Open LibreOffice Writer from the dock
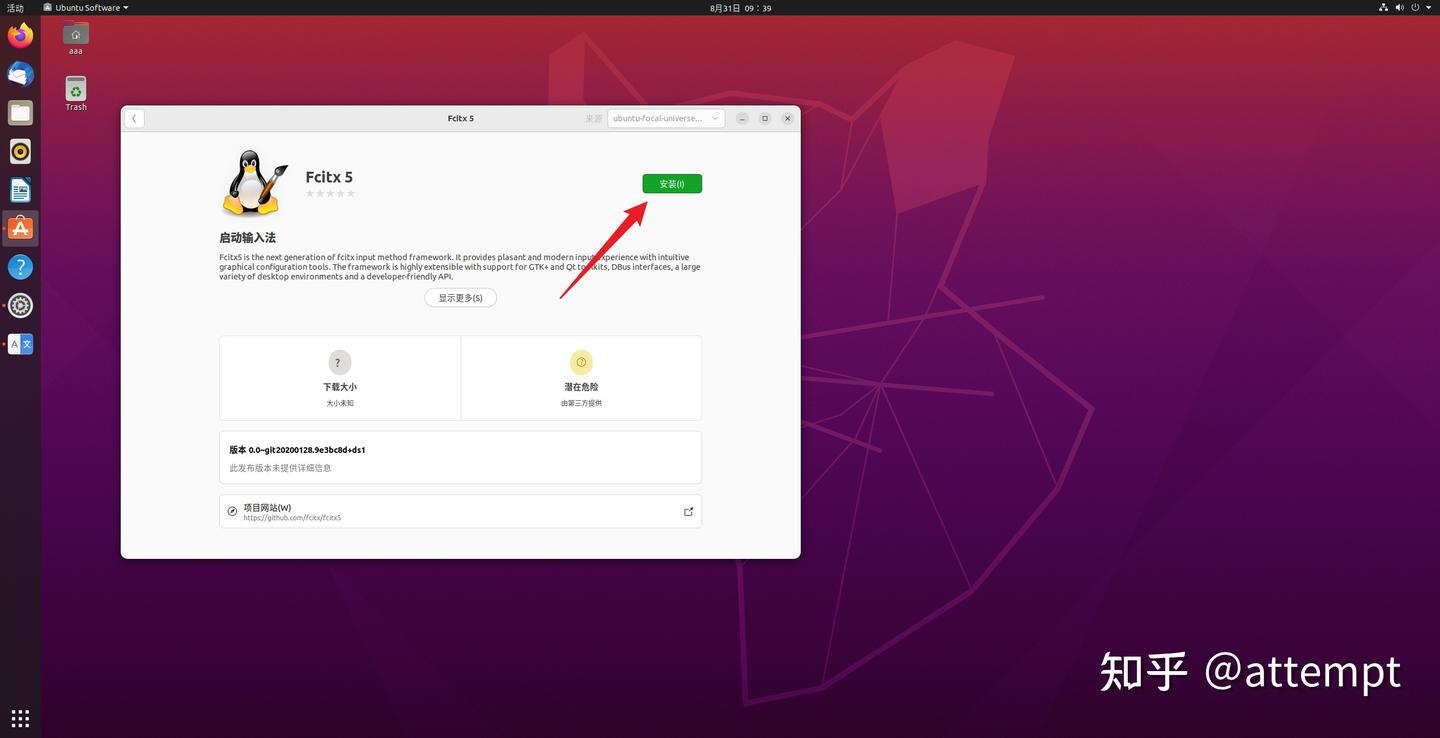 click(20, 189)
